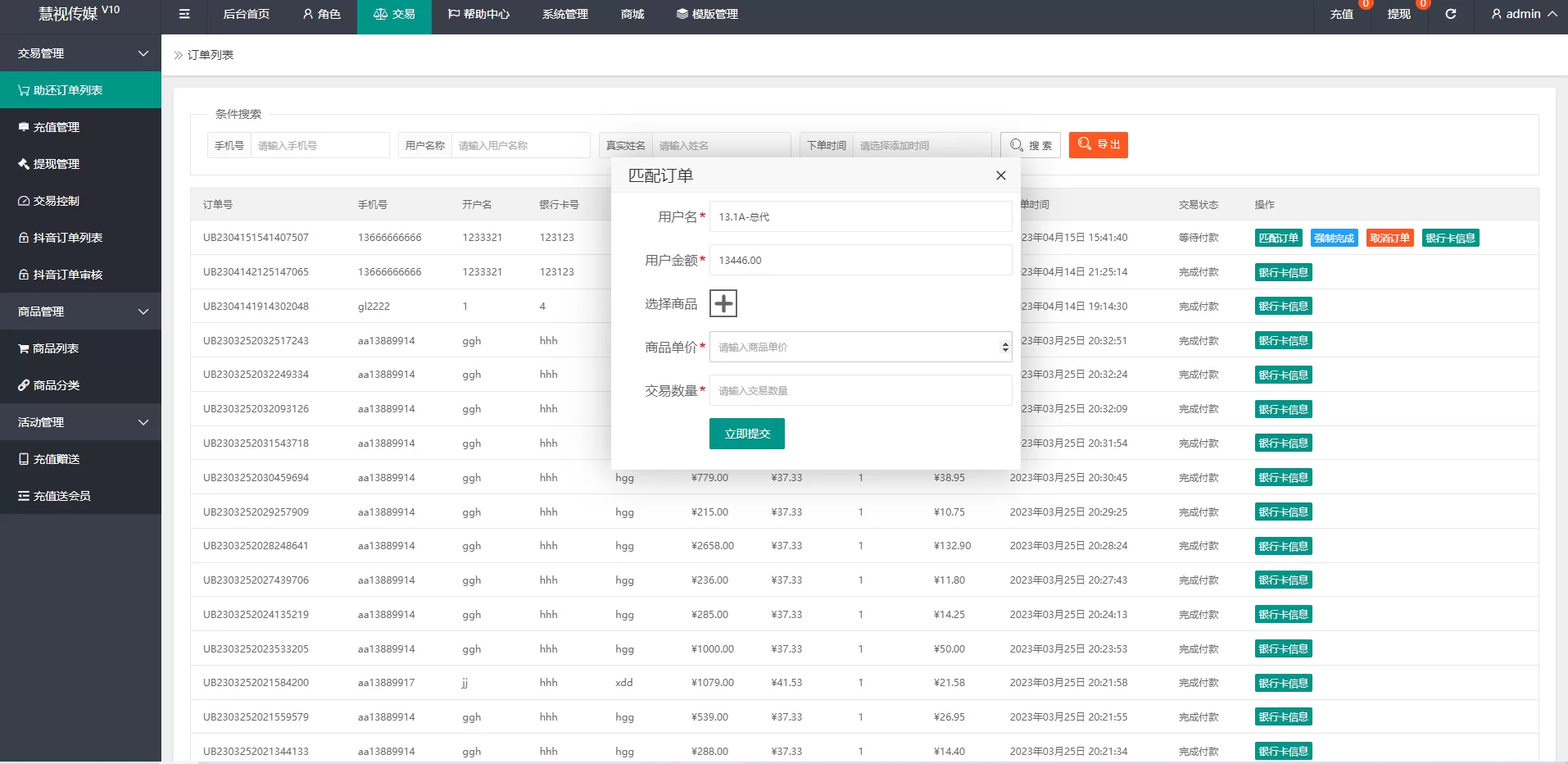Click the refresh icon in top bar
Screen dimensions: 1568x764
pyautogui.click(x=1450, y=14)
